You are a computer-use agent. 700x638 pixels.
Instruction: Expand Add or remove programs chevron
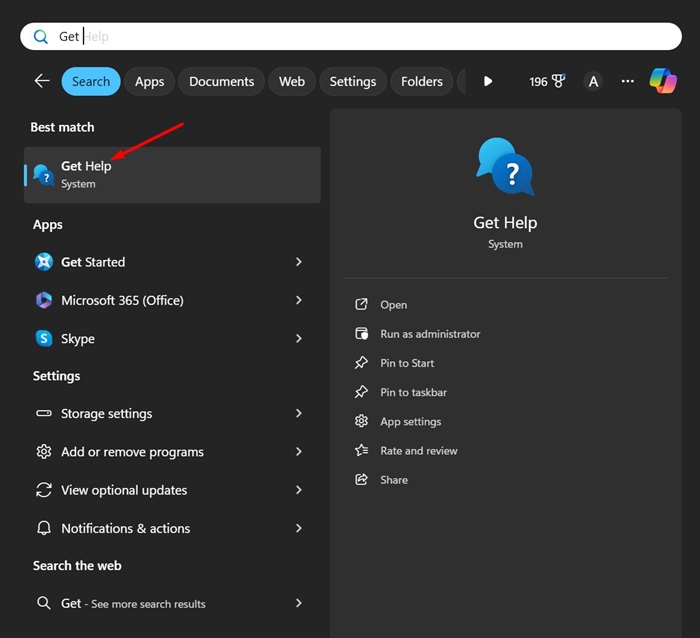click(x=299, y=452)
